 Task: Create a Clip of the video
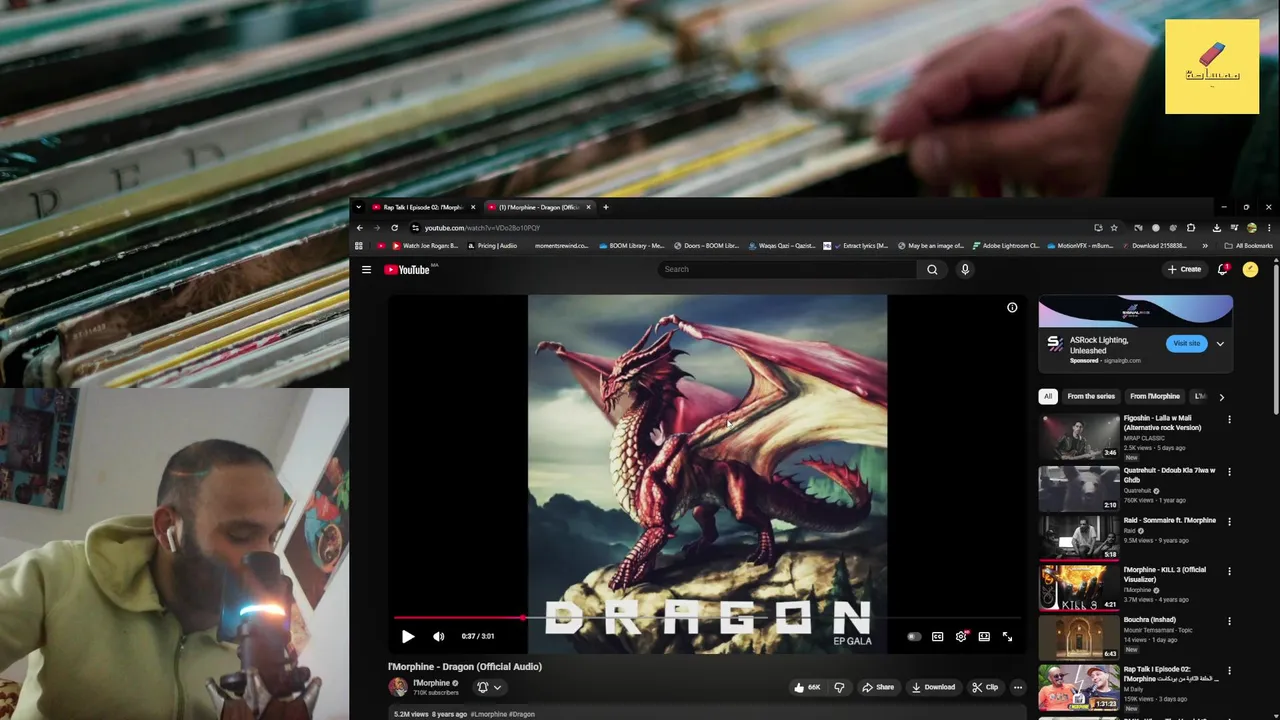(985, 687)
